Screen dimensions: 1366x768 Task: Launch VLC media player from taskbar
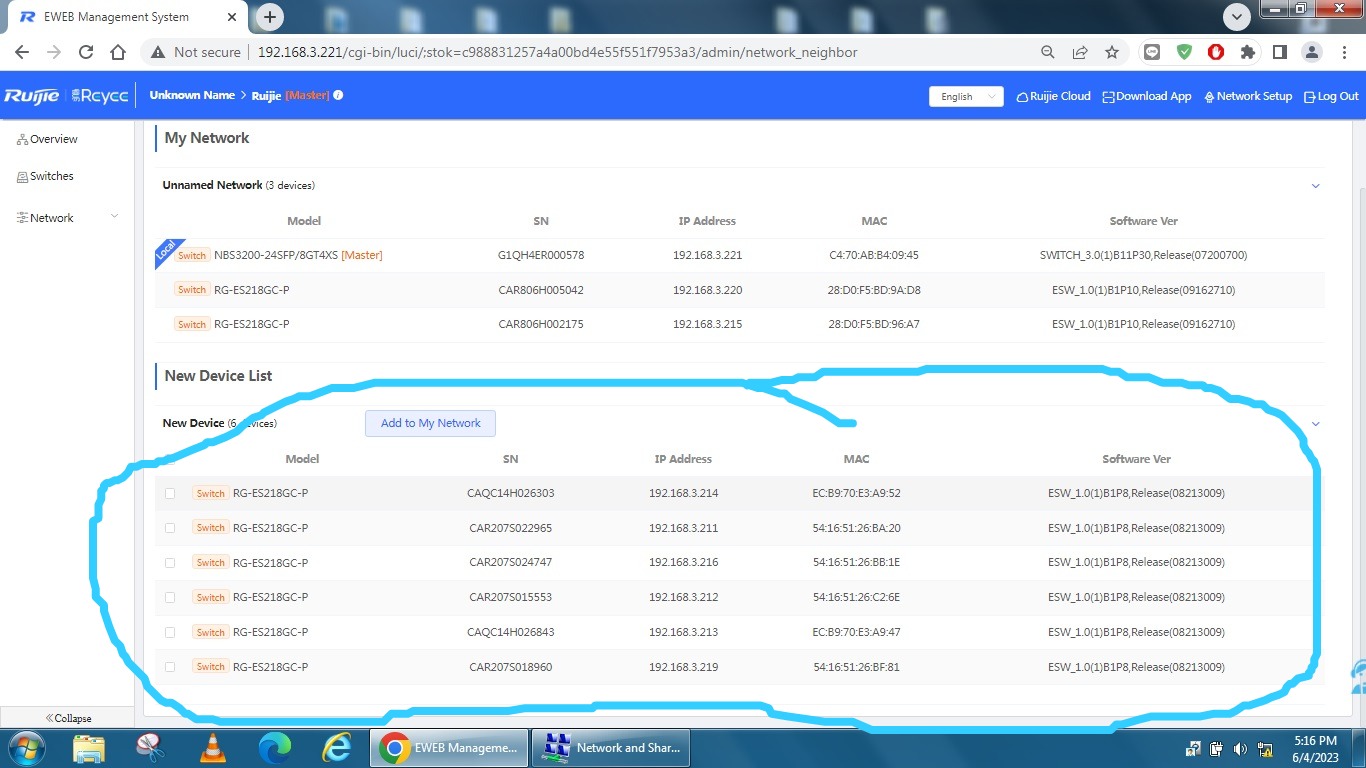(x=213, y=748)
